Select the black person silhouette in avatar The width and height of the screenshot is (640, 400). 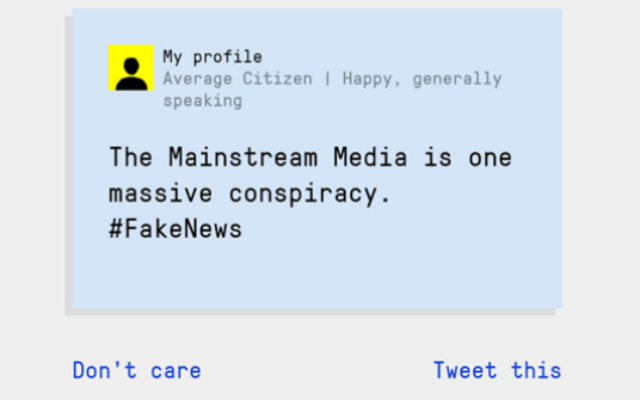pos(131,74)
